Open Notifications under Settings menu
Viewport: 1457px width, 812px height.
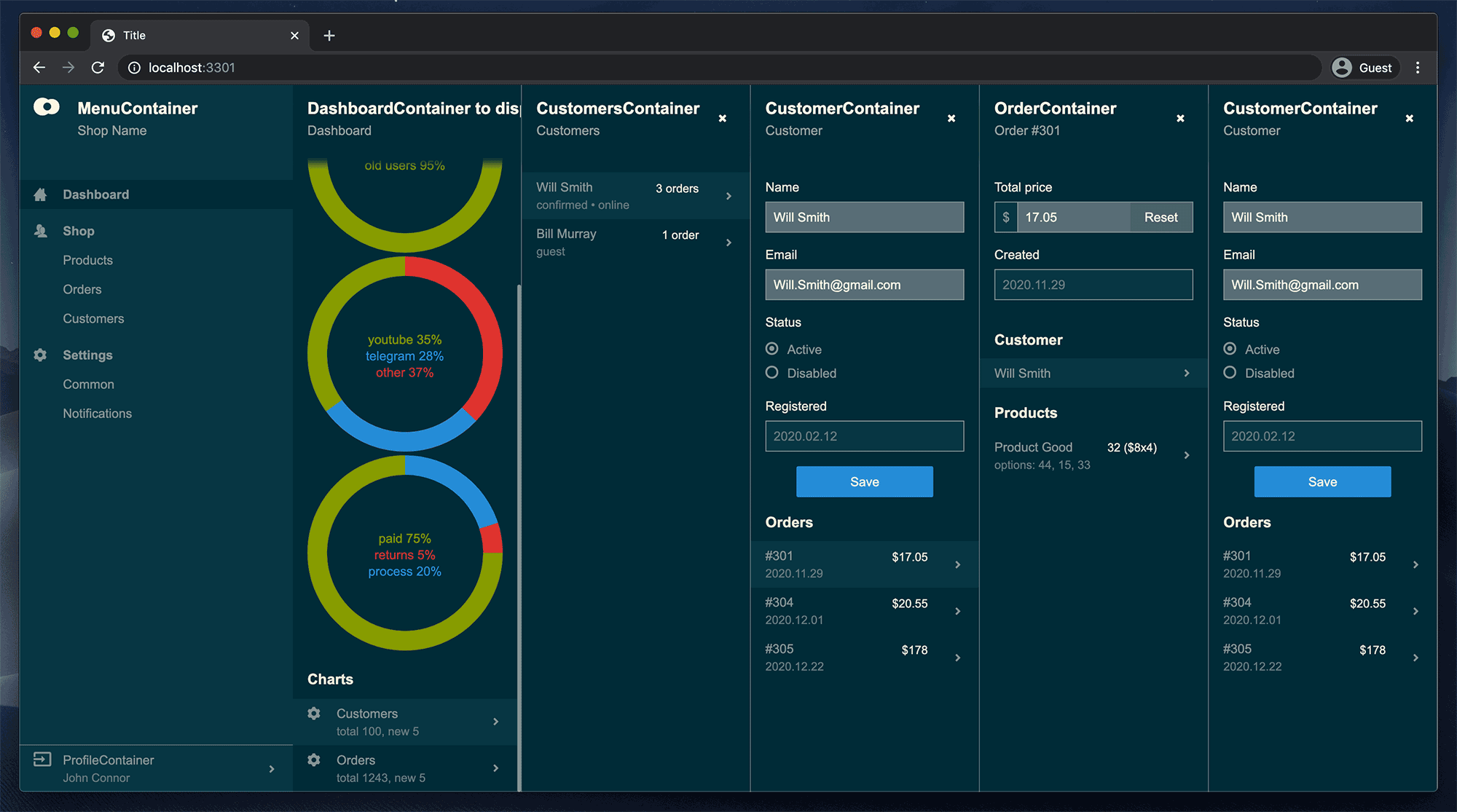coord(97,413)
